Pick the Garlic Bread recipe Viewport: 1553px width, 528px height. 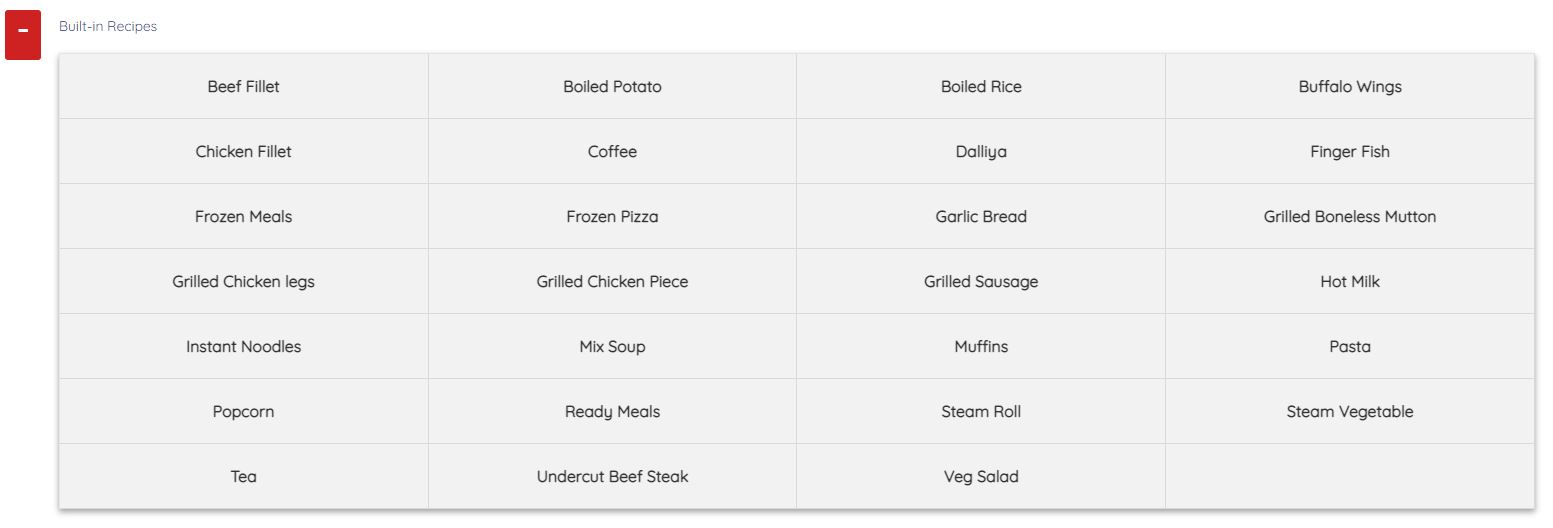[x=981, y=217]
